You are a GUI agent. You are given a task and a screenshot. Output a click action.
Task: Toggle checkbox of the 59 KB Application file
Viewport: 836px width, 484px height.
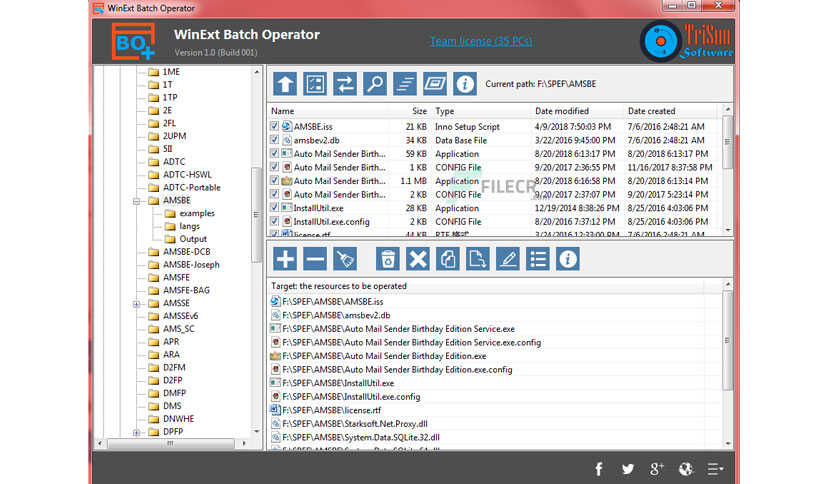[274, 154]
